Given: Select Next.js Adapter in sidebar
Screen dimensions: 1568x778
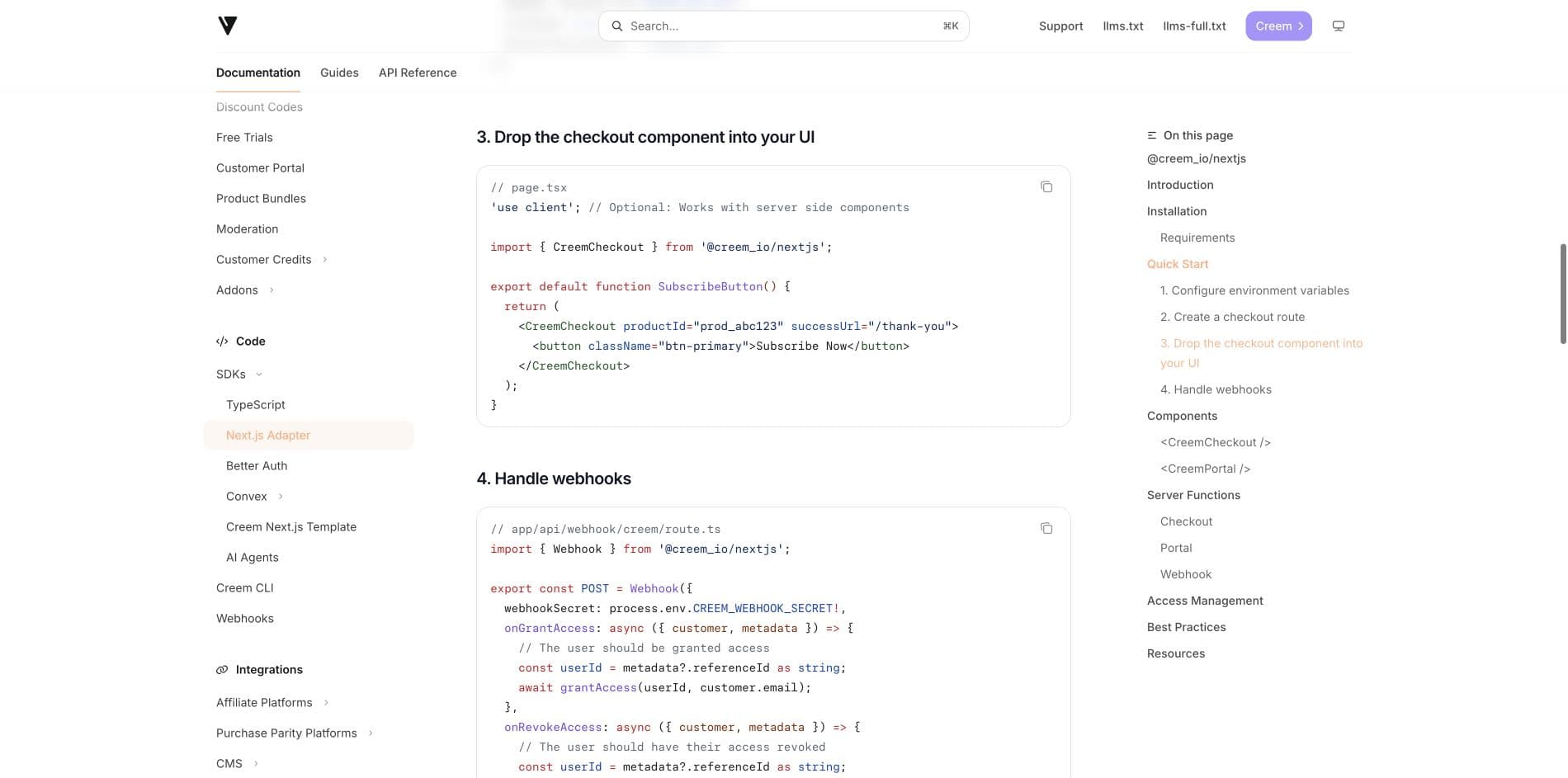Looking at the screenshot, I should (309, 436).
